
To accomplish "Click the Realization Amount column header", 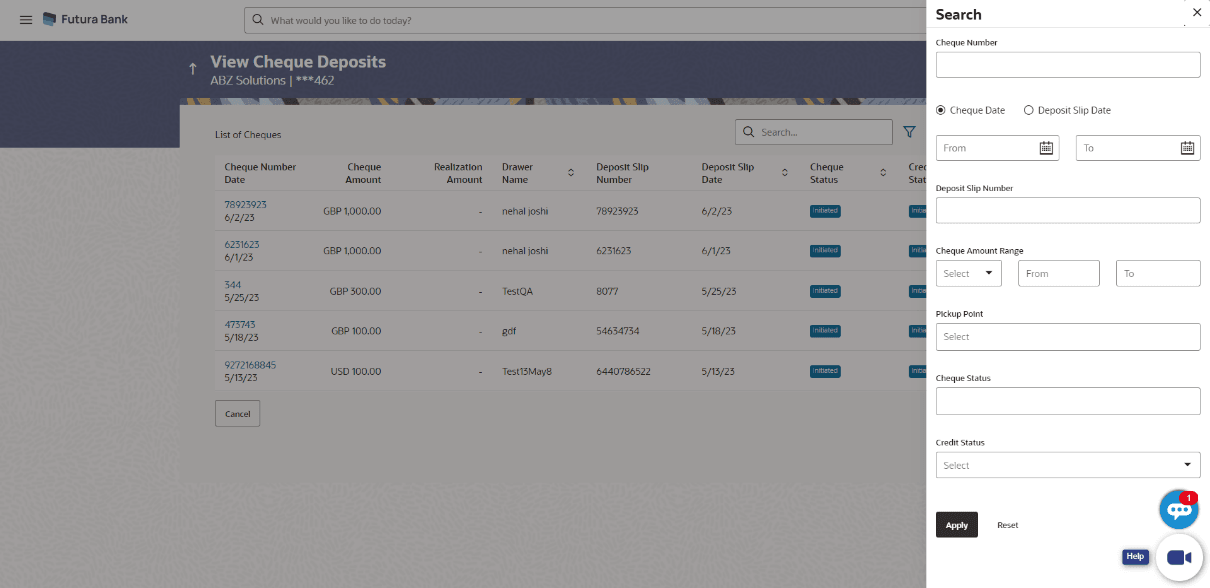I will (x=458, y=173).
